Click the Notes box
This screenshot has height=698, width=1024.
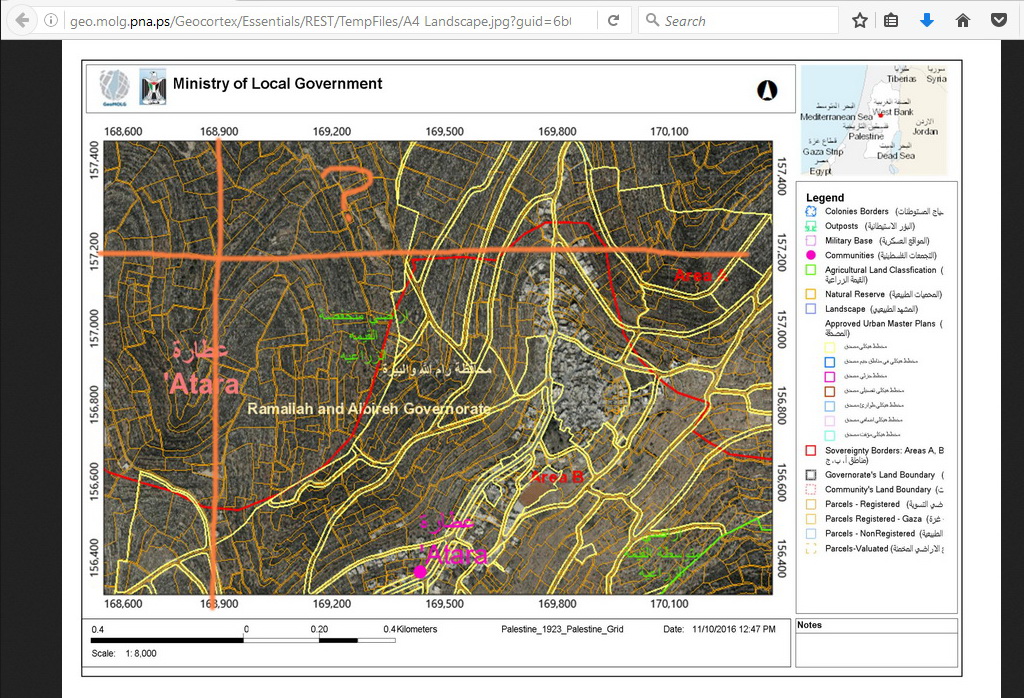coord(876,642)
